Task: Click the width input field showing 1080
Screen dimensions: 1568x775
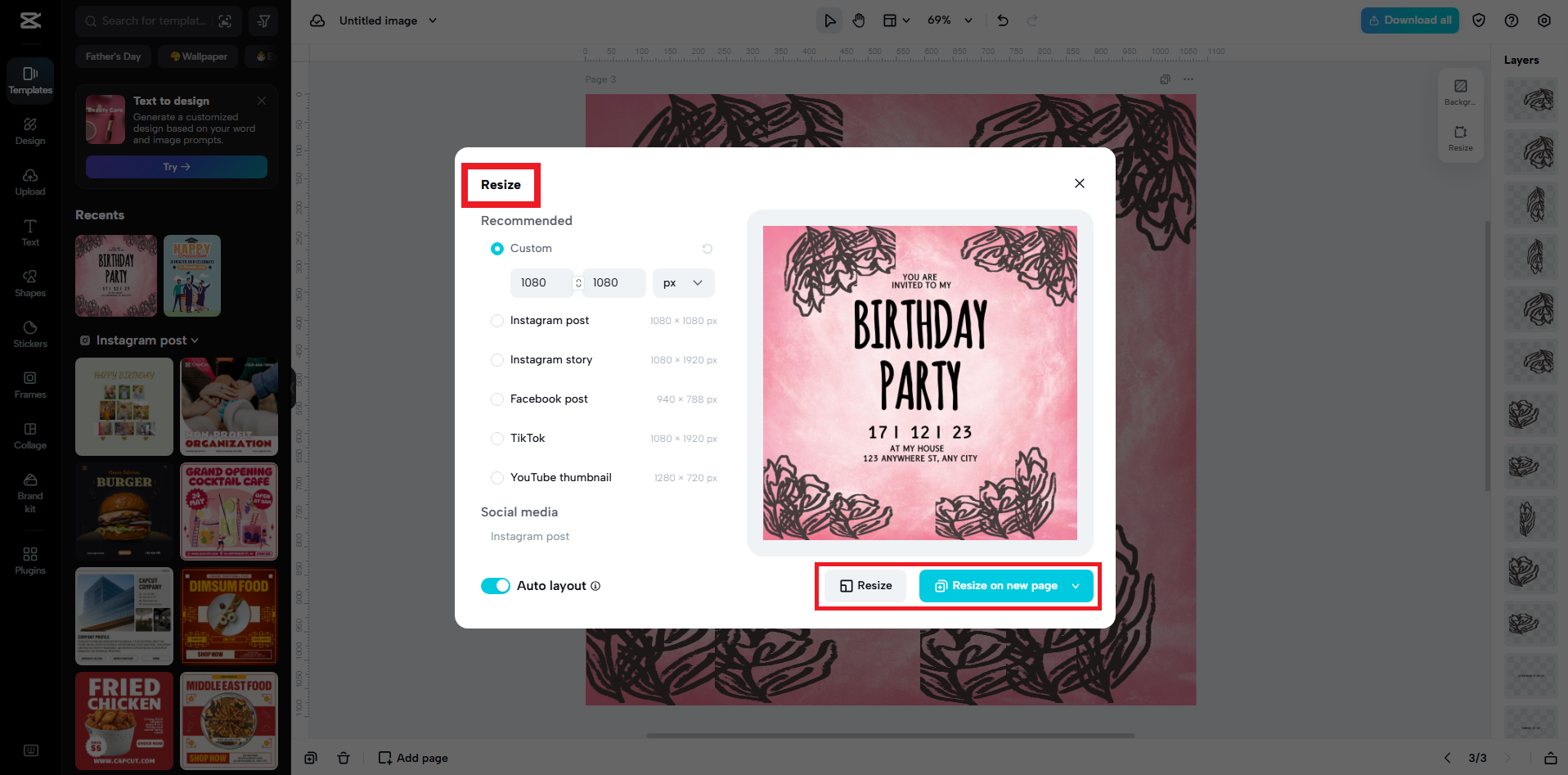Action: [541, 283]
